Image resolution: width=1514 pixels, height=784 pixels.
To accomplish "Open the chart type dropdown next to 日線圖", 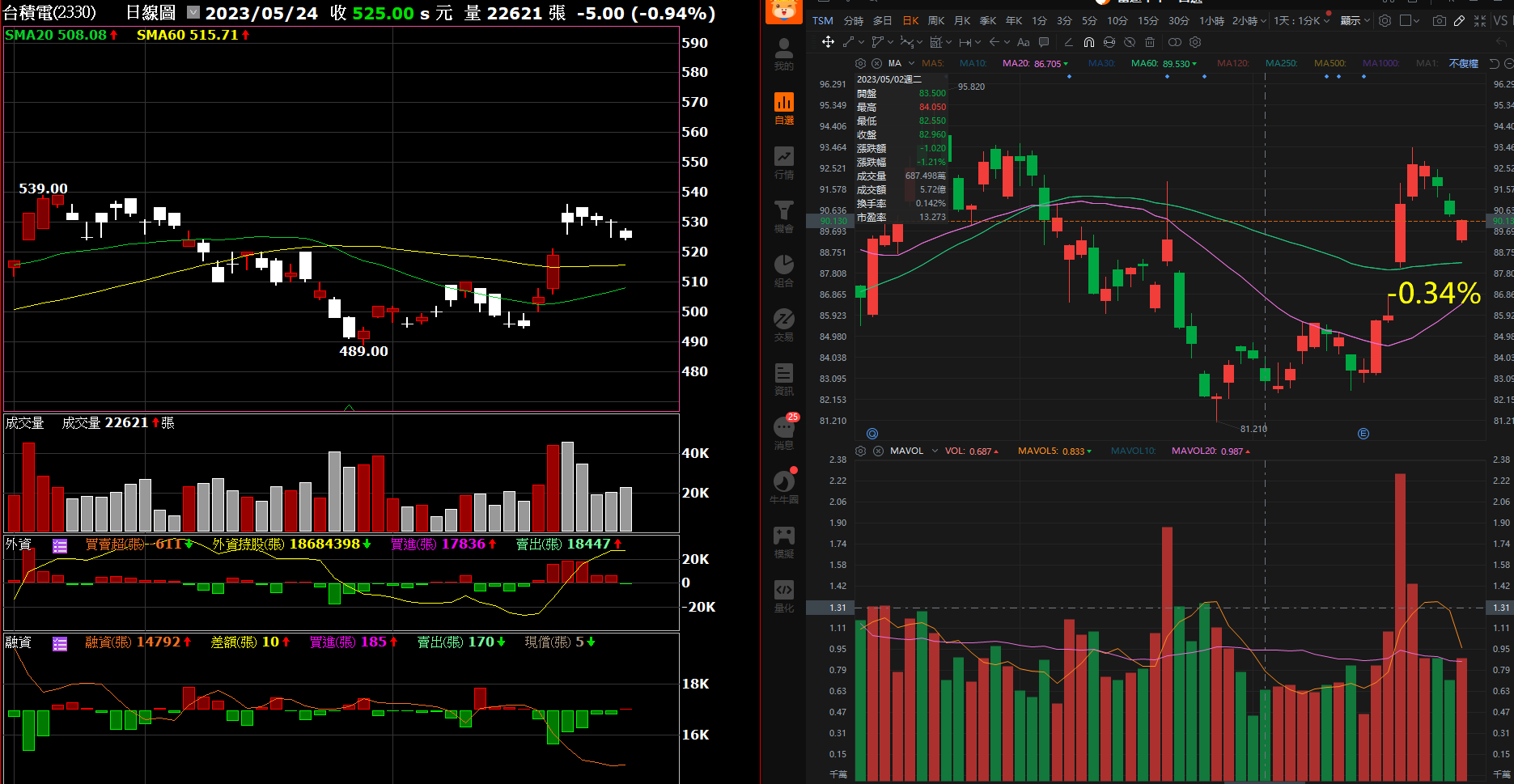I will (x=193, y=12).
